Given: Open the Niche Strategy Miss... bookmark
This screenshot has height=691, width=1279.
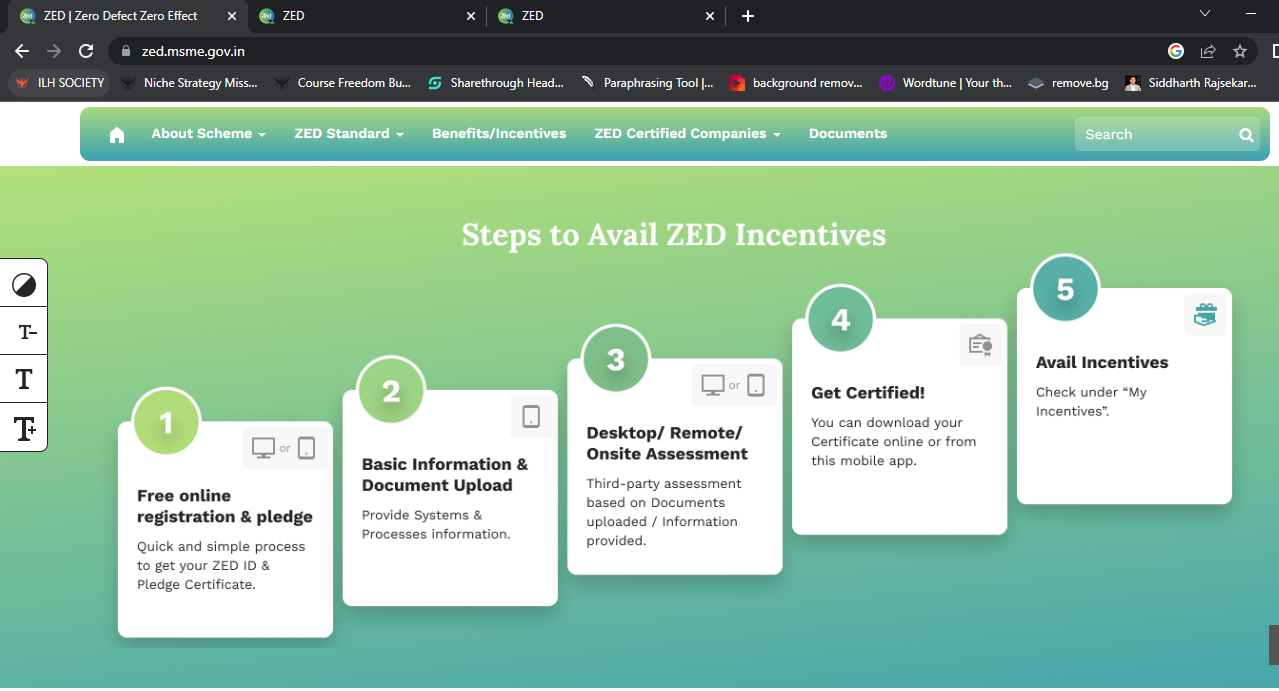Looking at the screenshot, I should click(x=189, y=83).
